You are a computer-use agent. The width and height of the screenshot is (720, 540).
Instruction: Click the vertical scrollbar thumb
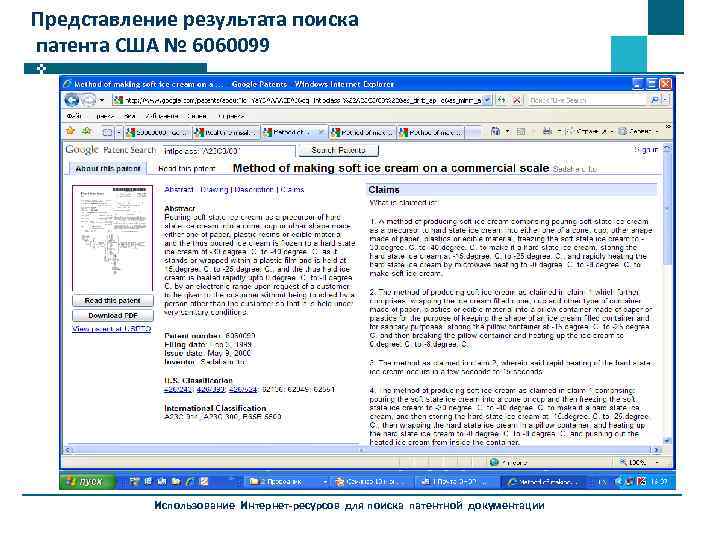(667, 208)
